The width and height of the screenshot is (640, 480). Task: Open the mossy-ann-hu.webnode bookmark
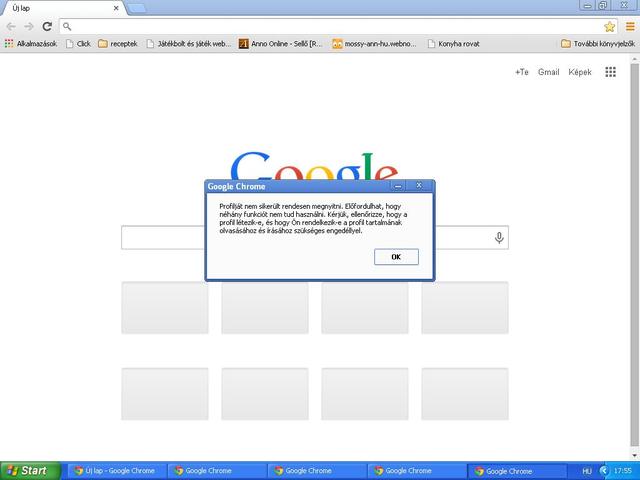374,44
